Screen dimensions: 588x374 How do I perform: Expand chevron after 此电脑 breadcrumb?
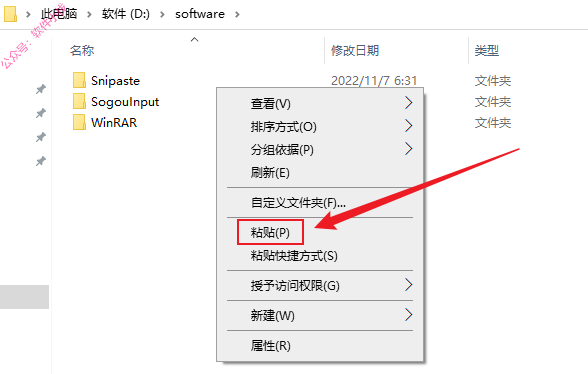(x=89, y=14)
